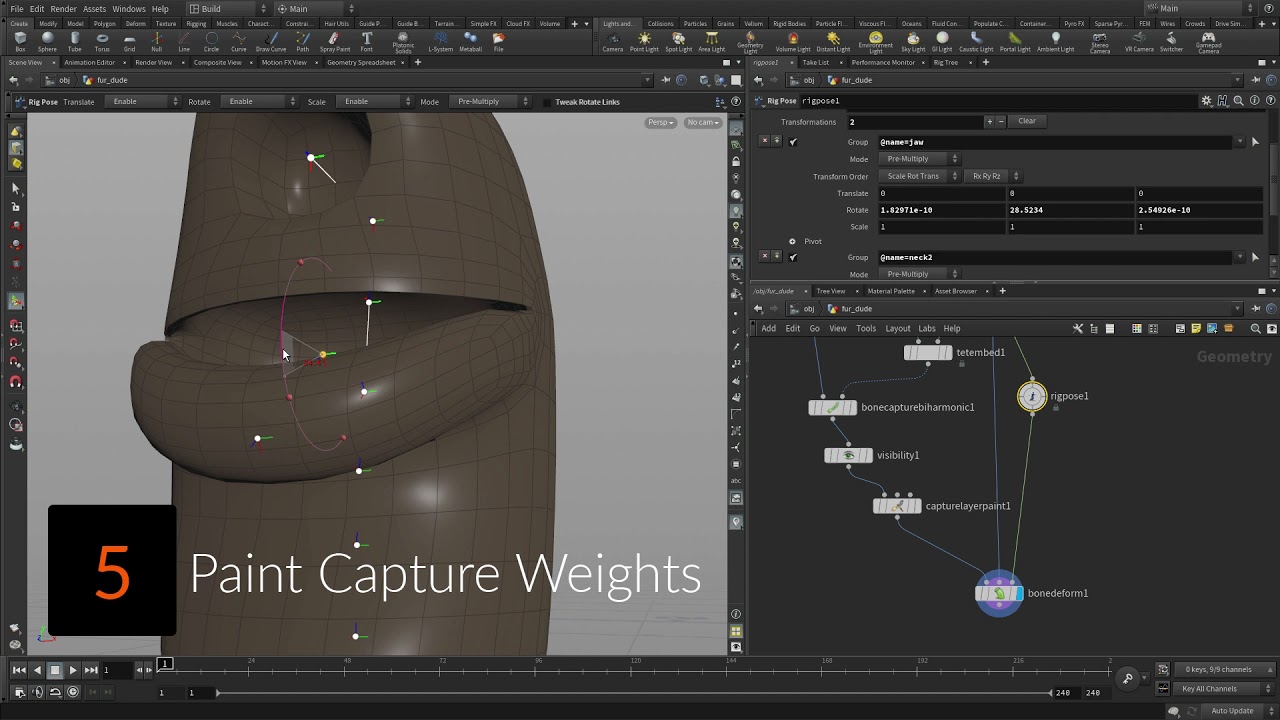Open the network Labs menu
The width and height of the screenshot is (1280, 720).
pos(927,328)
